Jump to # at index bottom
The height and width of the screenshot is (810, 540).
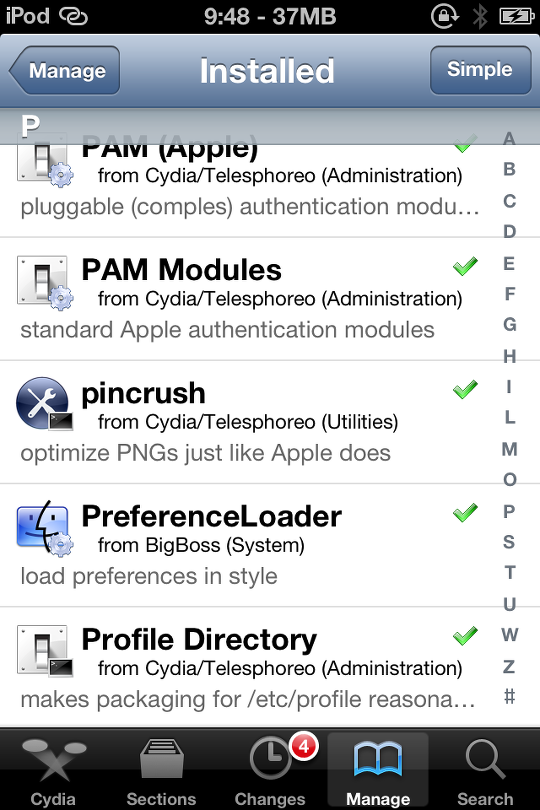pyautogui.click(x=509, y=697)
